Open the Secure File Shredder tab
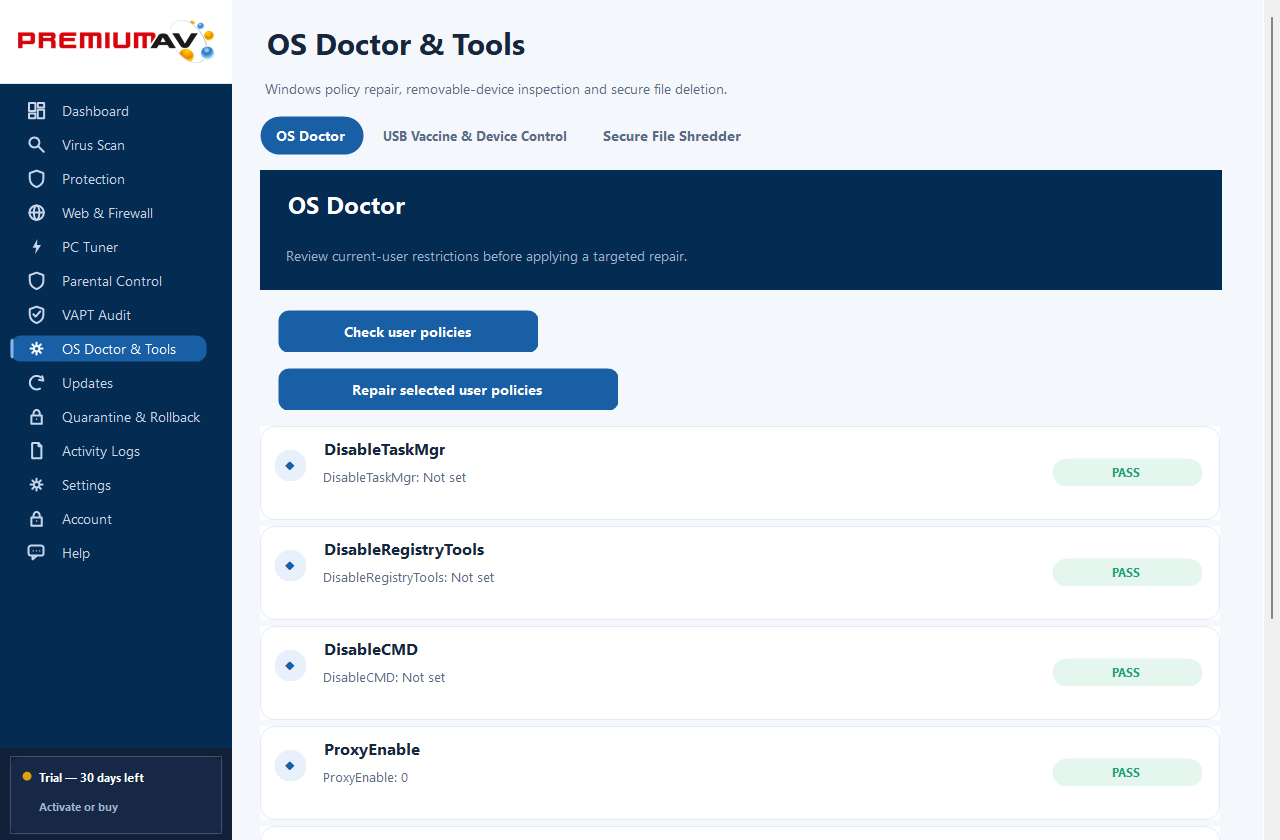The height and width of the screenshot is (840, 1280). [672, 136]
